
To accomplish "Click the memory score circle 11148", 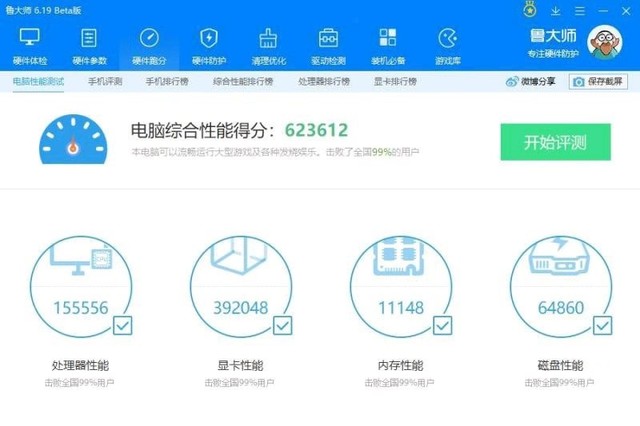I will tap(401, 286).
